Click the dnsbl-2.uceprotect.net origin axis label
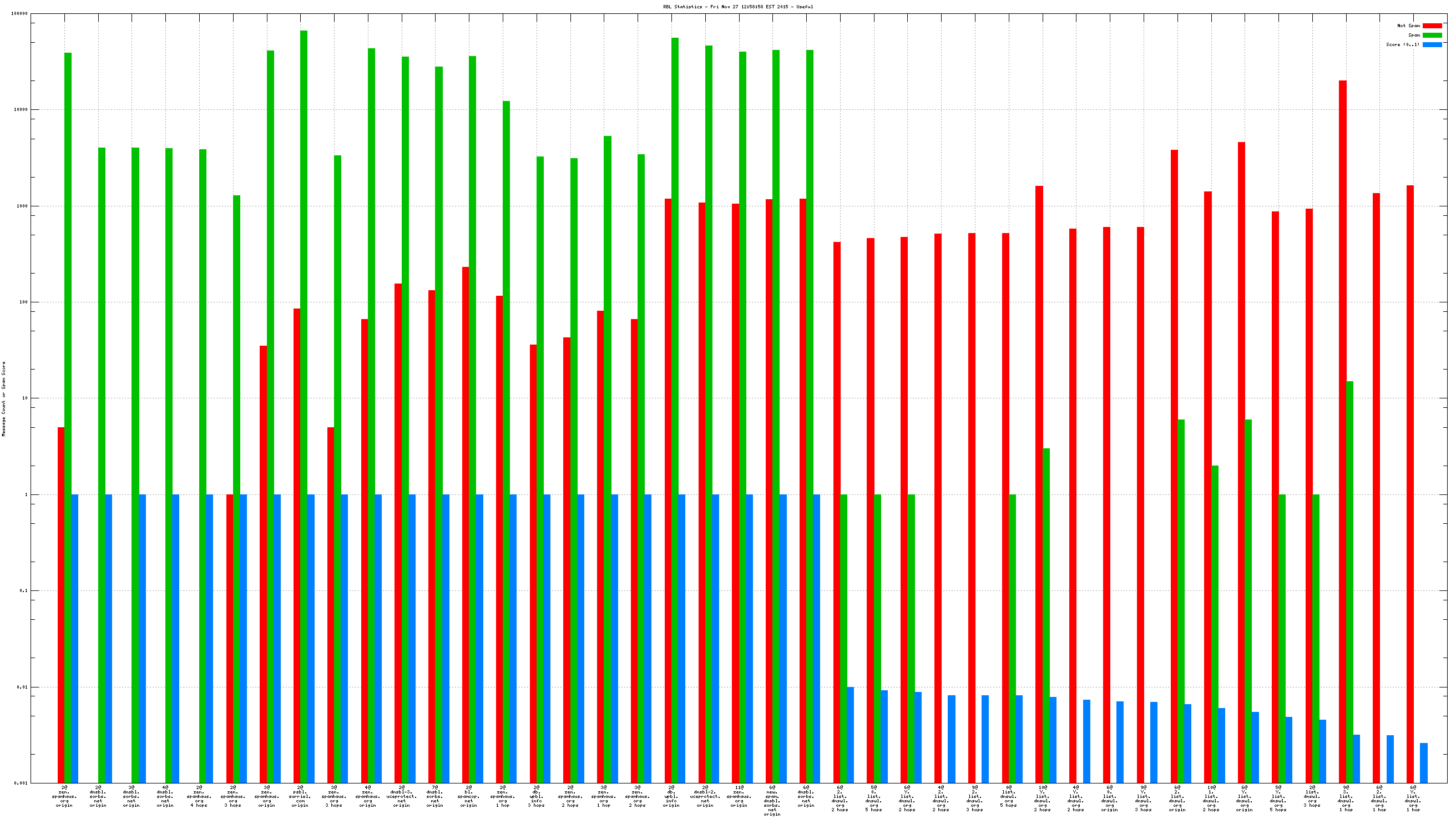This screenshot has height=819, width=1456. point(705,796)
